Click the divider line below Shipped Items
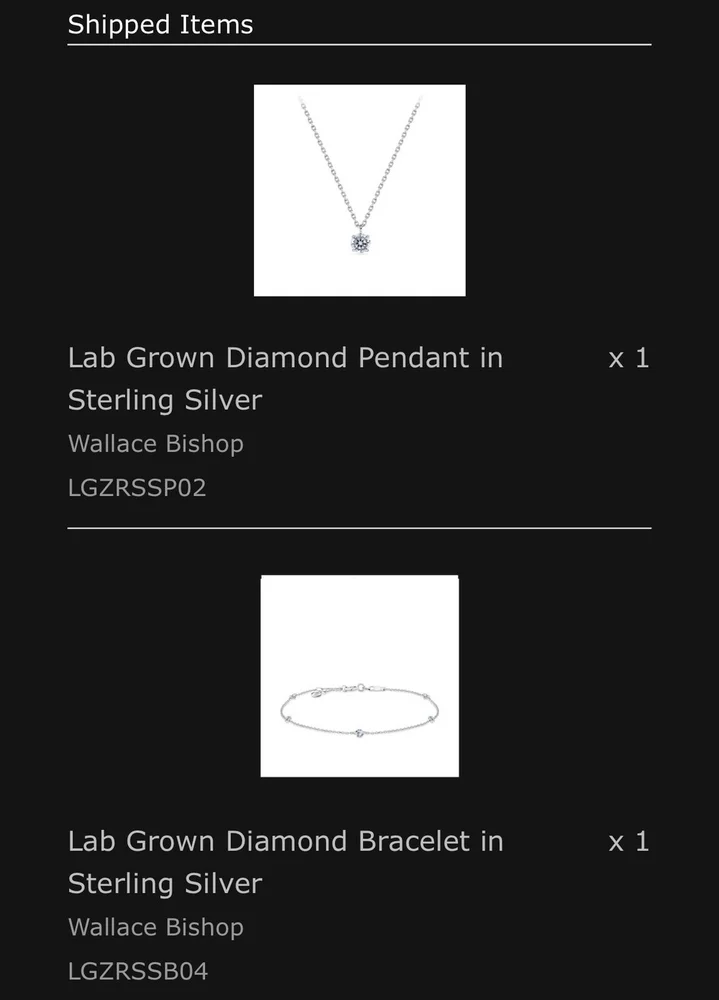Screen dimensions: 719x1000 coord(359,45)
